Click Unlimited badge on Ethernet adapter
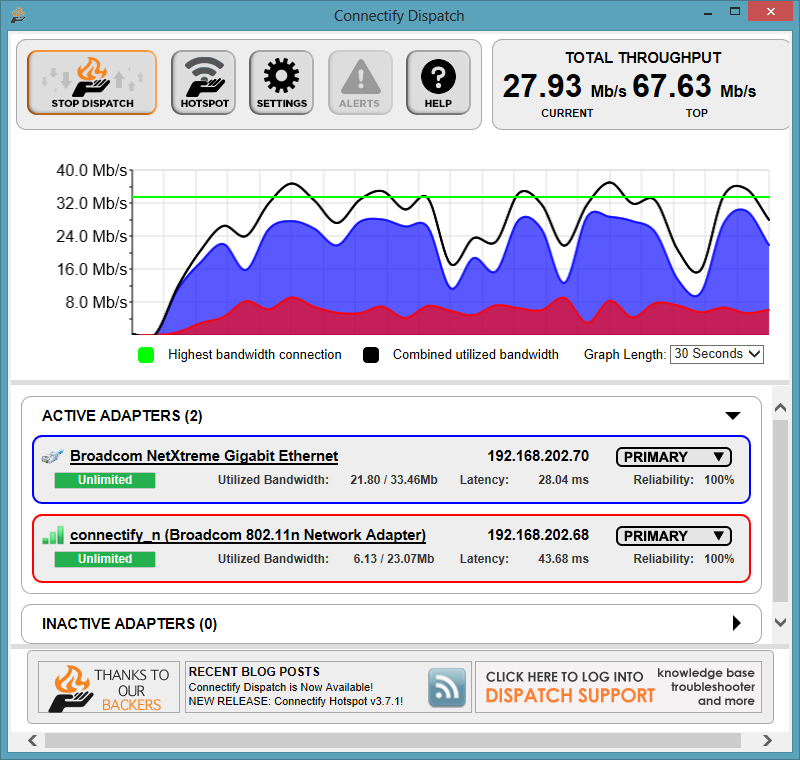This screenshot has width=800, height=760. [x=105, y=480]
